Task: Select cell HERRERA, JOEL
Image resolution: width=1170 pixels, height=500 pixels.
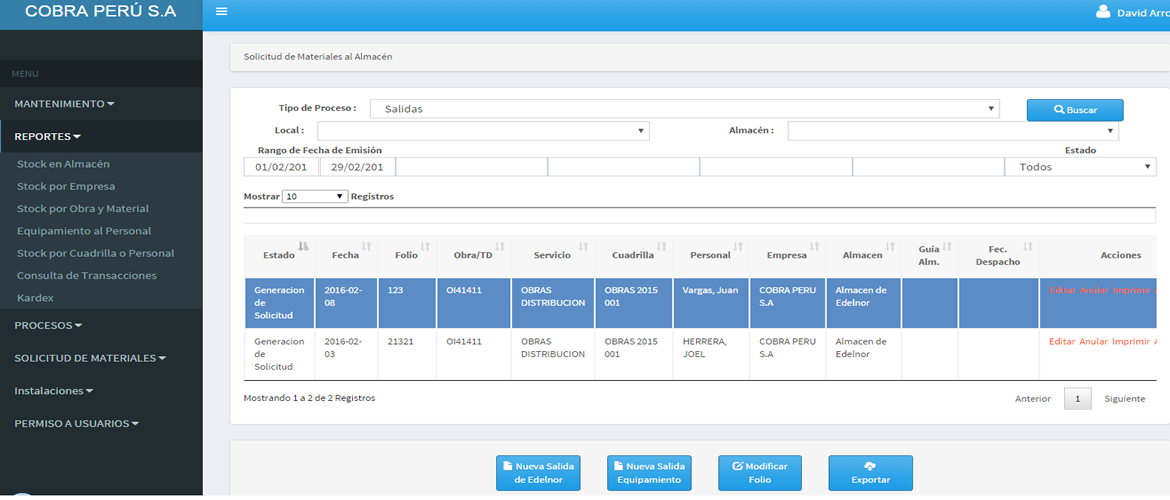Action: 710,354
